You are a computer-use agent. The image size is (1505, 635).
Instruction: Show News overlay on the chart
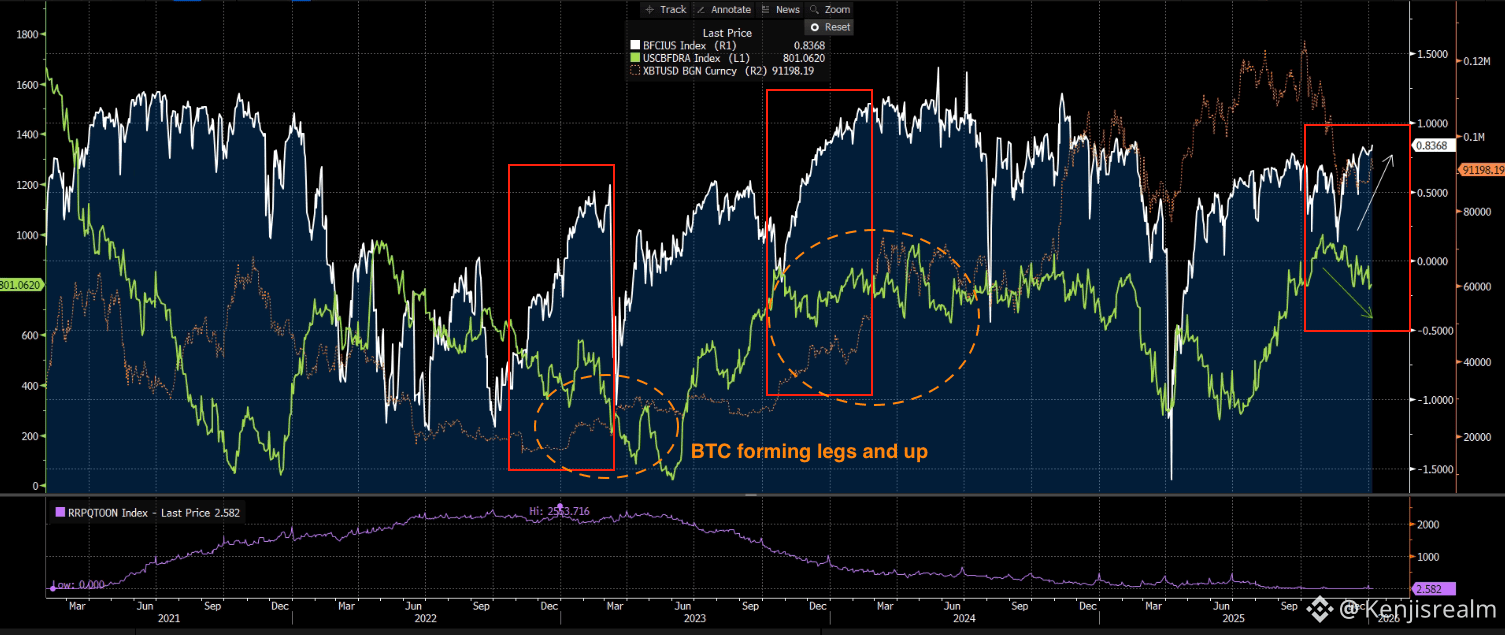780,9
